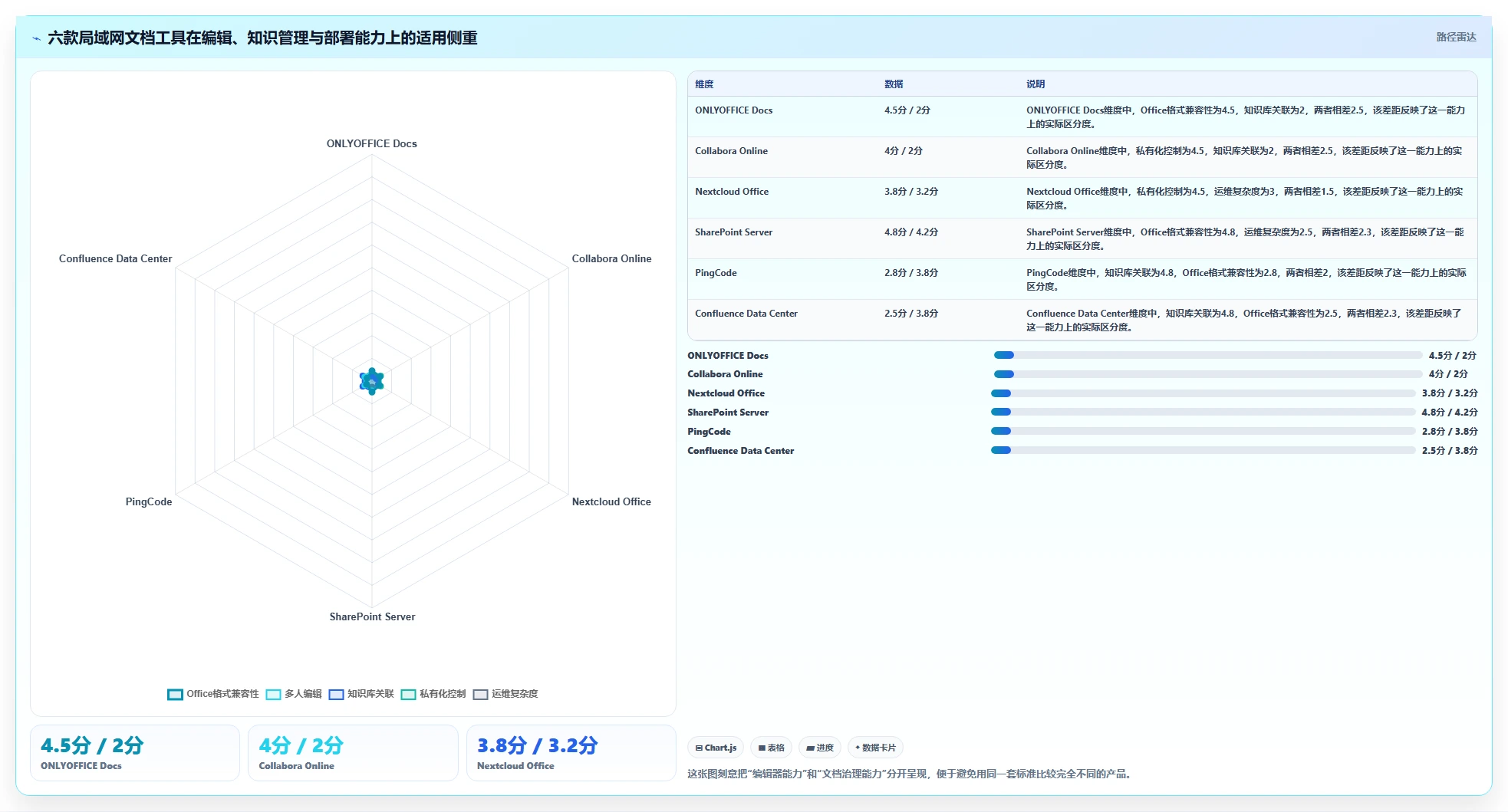Toggle the 知识库关联 legend swatch
The height and width of the screenshot is (812, 1508).
click(336, 695)
